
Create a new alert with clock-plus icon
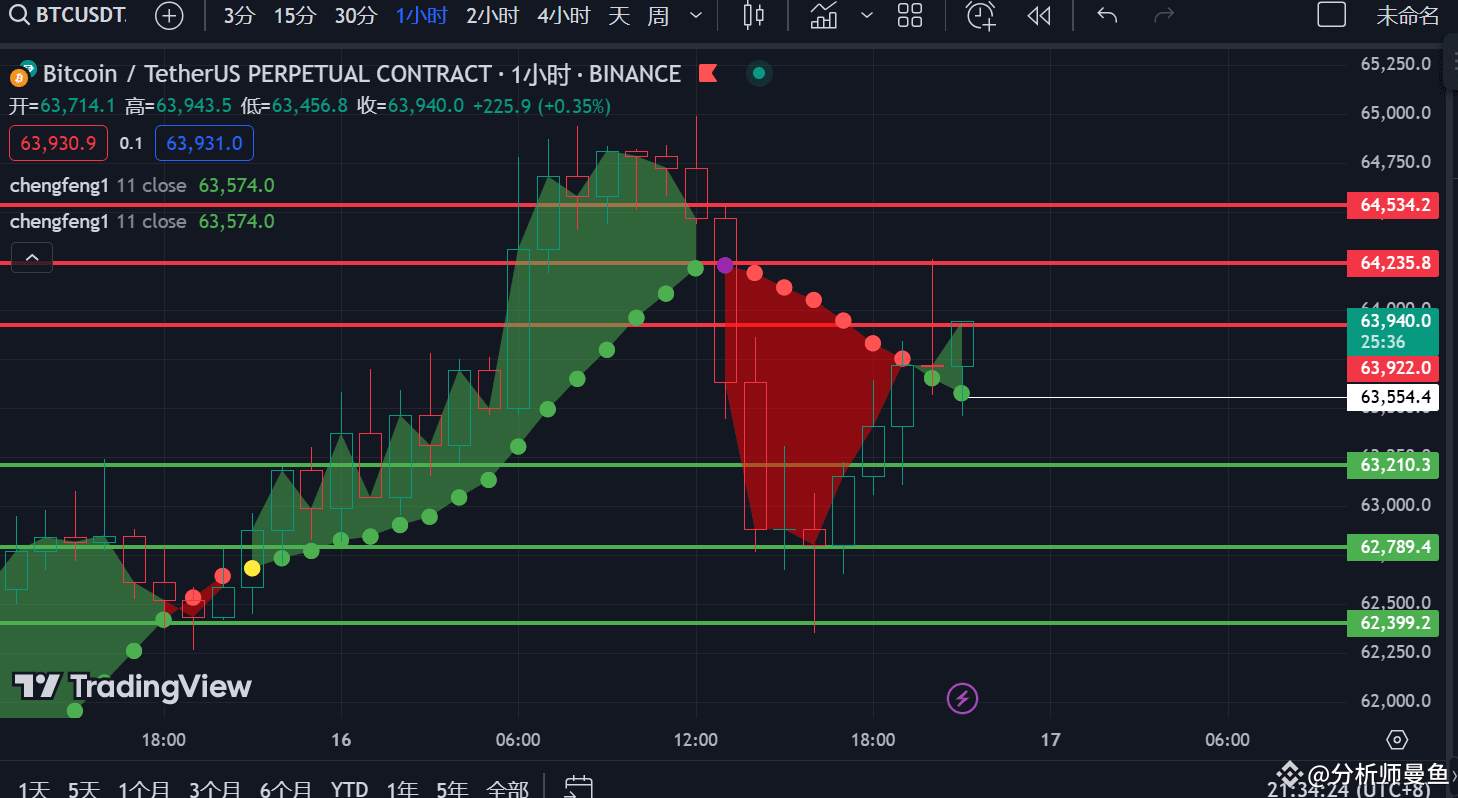point(980,15)
